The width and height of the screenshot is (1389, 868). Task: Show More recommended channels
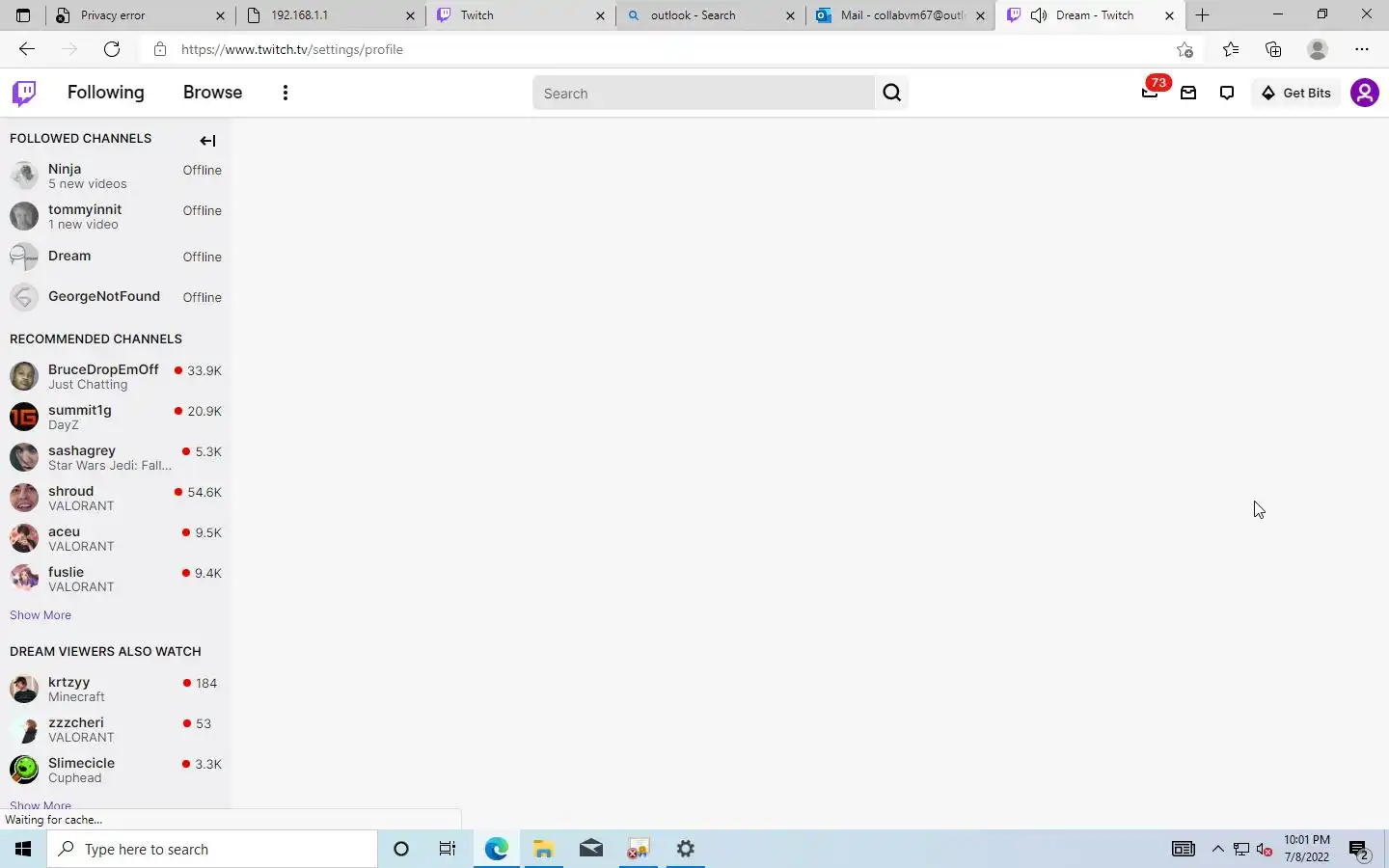[41, 615]
